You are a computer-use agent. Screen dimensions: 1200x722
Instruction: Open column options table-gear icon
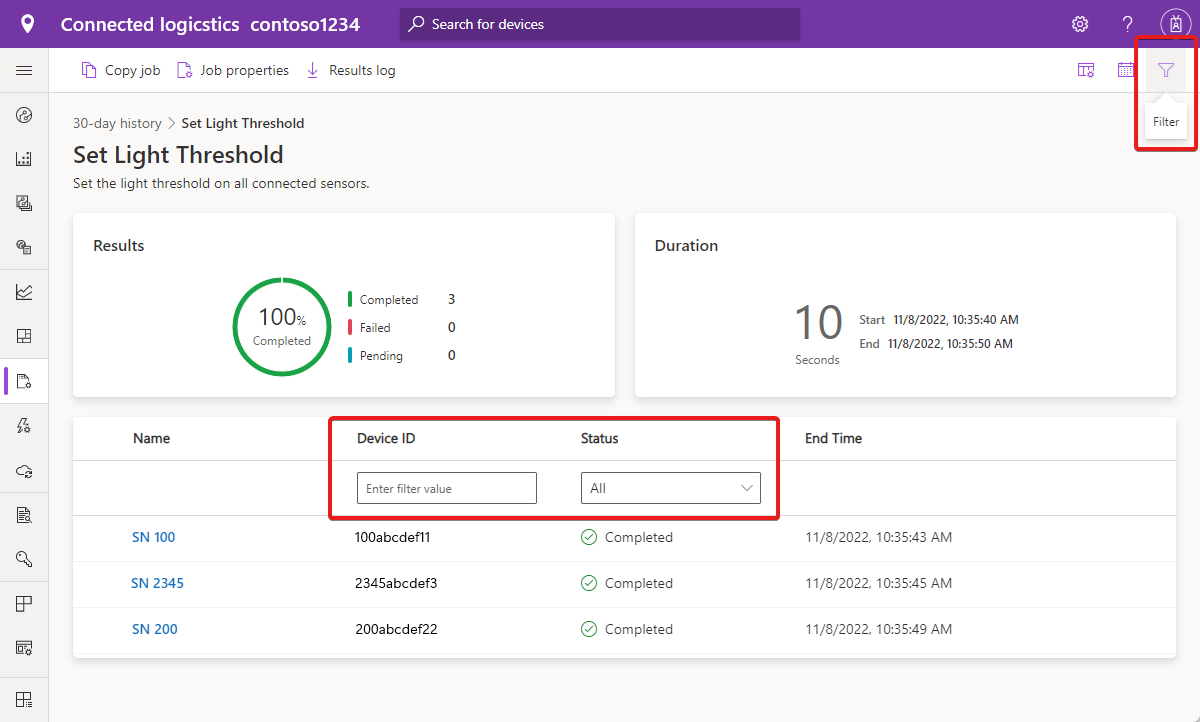(x=1086, y=70)
